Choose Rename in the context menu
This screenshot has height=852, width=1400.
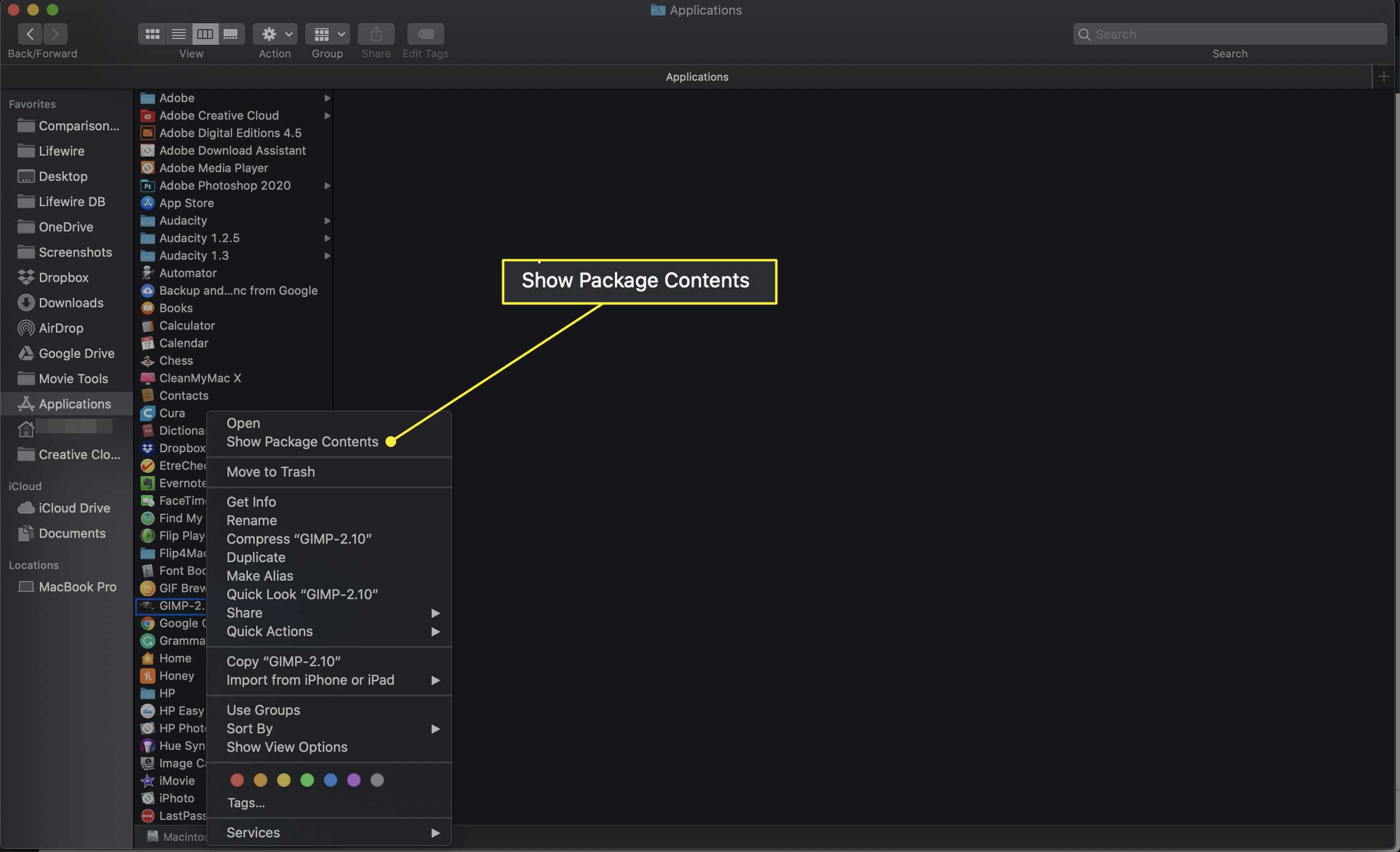tap(329, 520)
